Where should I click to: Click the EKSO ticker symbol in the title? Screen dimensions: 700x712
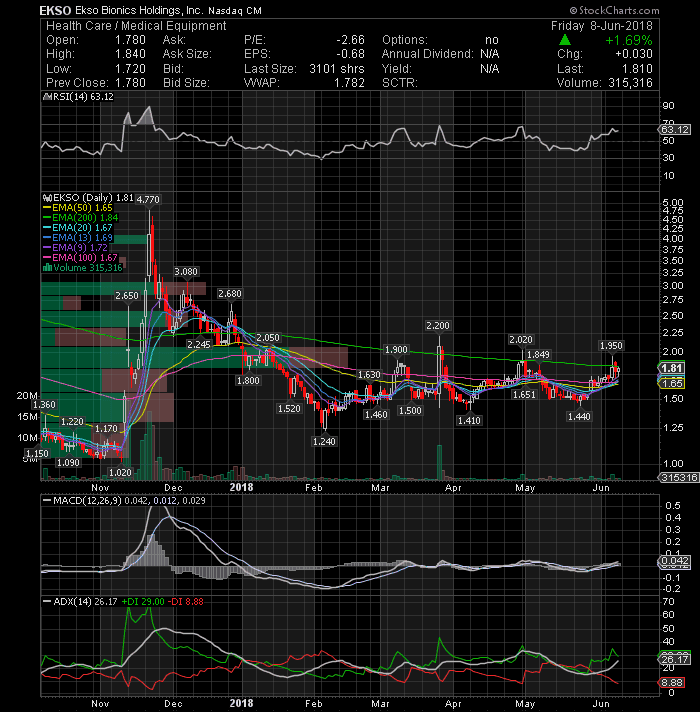pos(55,10)
